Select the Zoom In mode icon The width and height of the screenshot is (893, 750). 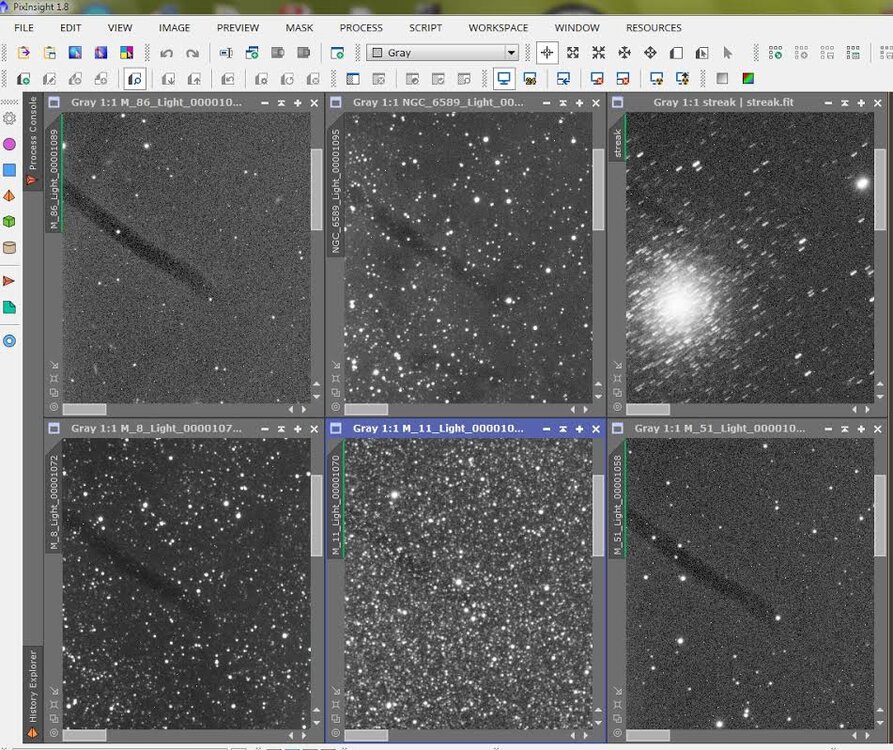(573, 53)
